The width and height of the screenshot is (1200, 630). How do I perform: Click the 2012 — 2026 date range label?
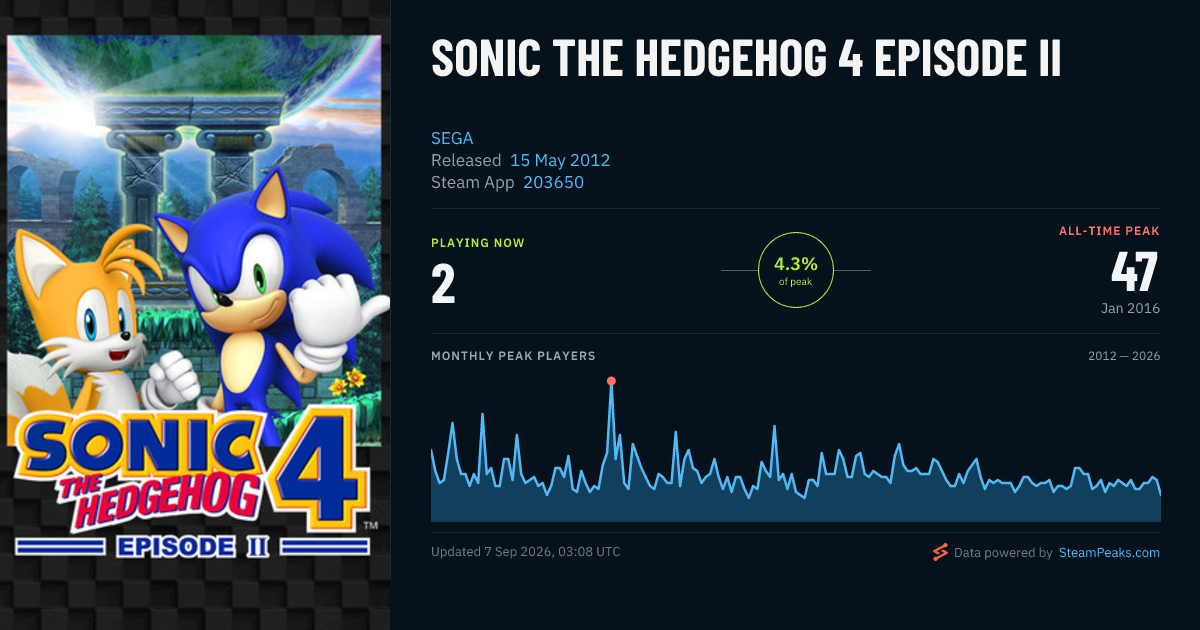tap(1124, 356)
